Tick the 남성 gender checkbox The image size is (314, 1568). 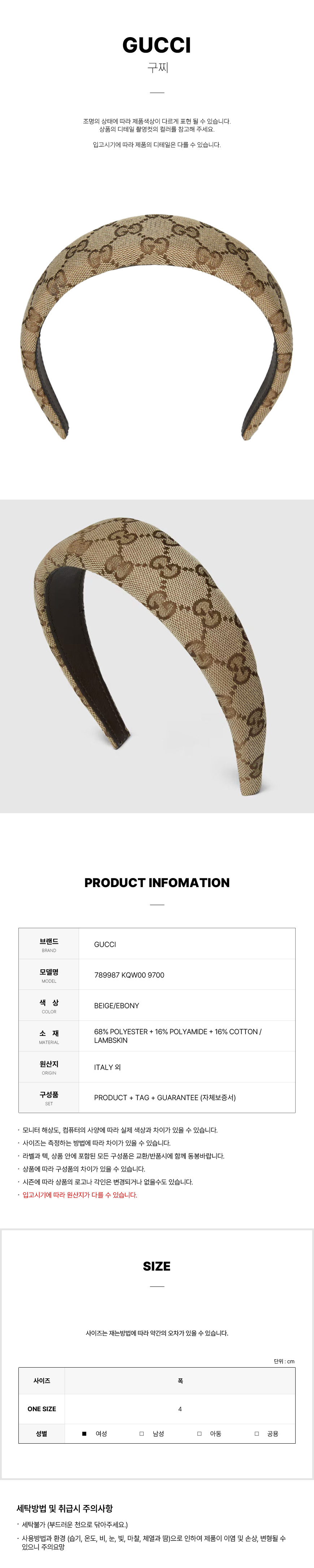coord(141,1434)
